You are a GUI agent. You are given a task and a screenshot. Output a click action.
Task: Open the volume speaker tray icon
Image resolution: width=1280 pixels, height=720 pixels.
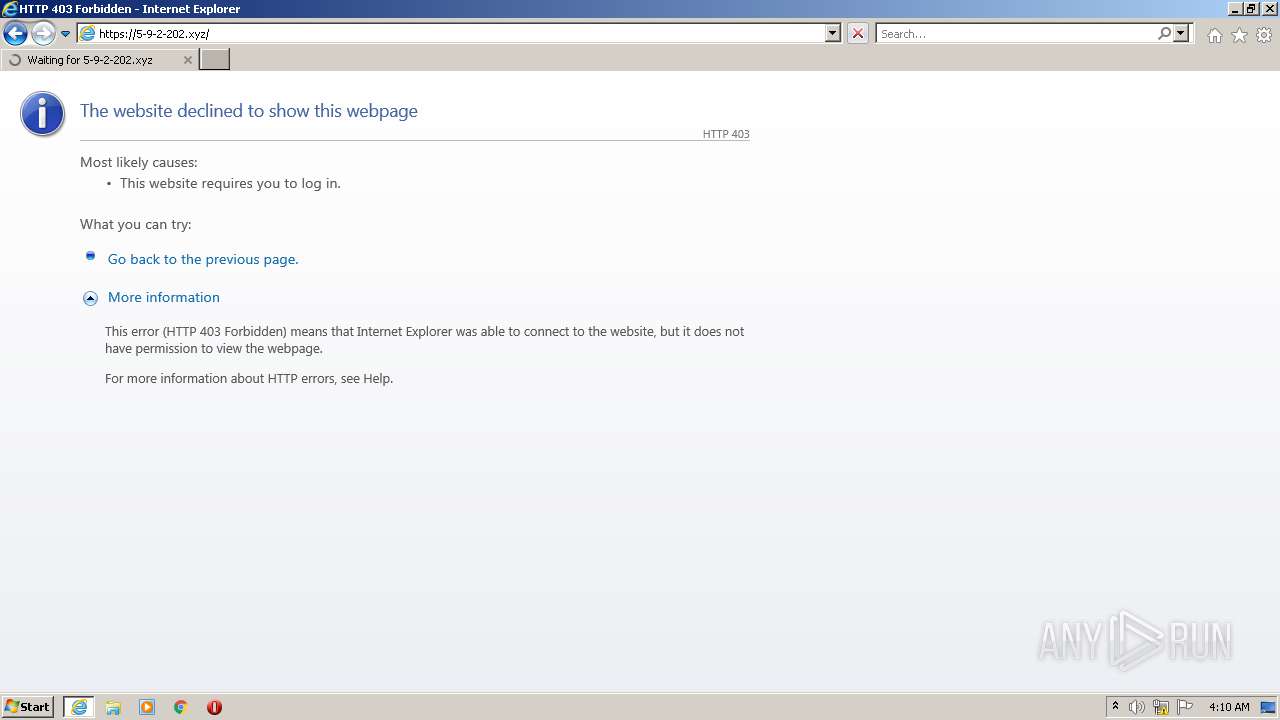(1137, 707)
